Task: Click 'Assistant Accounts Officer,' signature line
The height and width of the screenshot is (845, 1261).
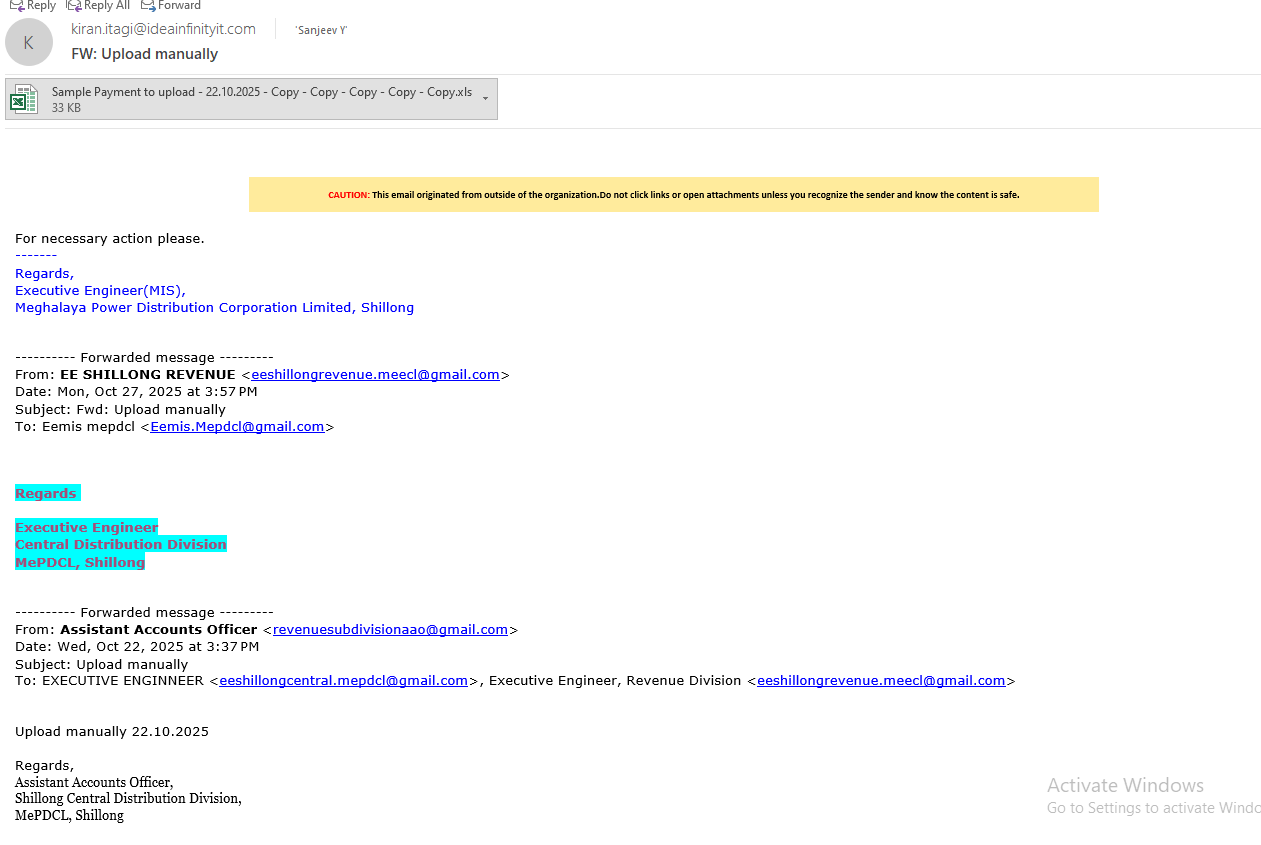Action: (x=94, y=782)
